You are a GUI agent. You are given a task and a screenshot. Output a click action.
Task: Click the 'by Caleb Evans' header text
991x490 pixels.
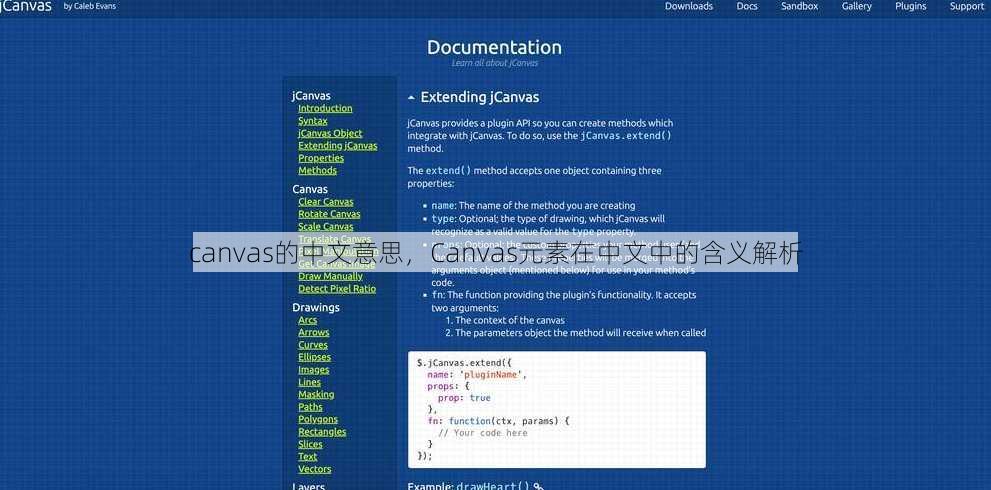coord(90,6)
